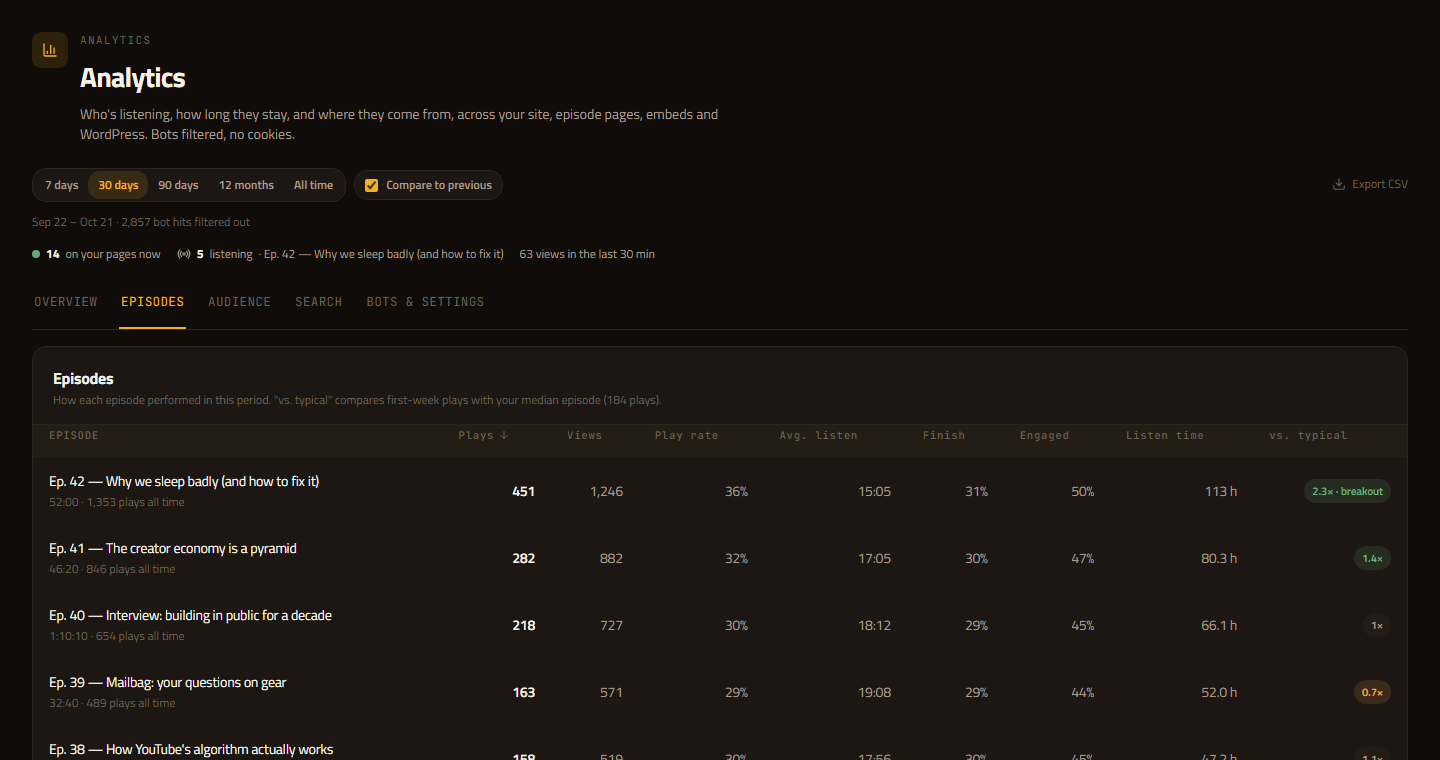Select the All time range
This screenshot has height=760, width=1440.
[x=313, y=185]
